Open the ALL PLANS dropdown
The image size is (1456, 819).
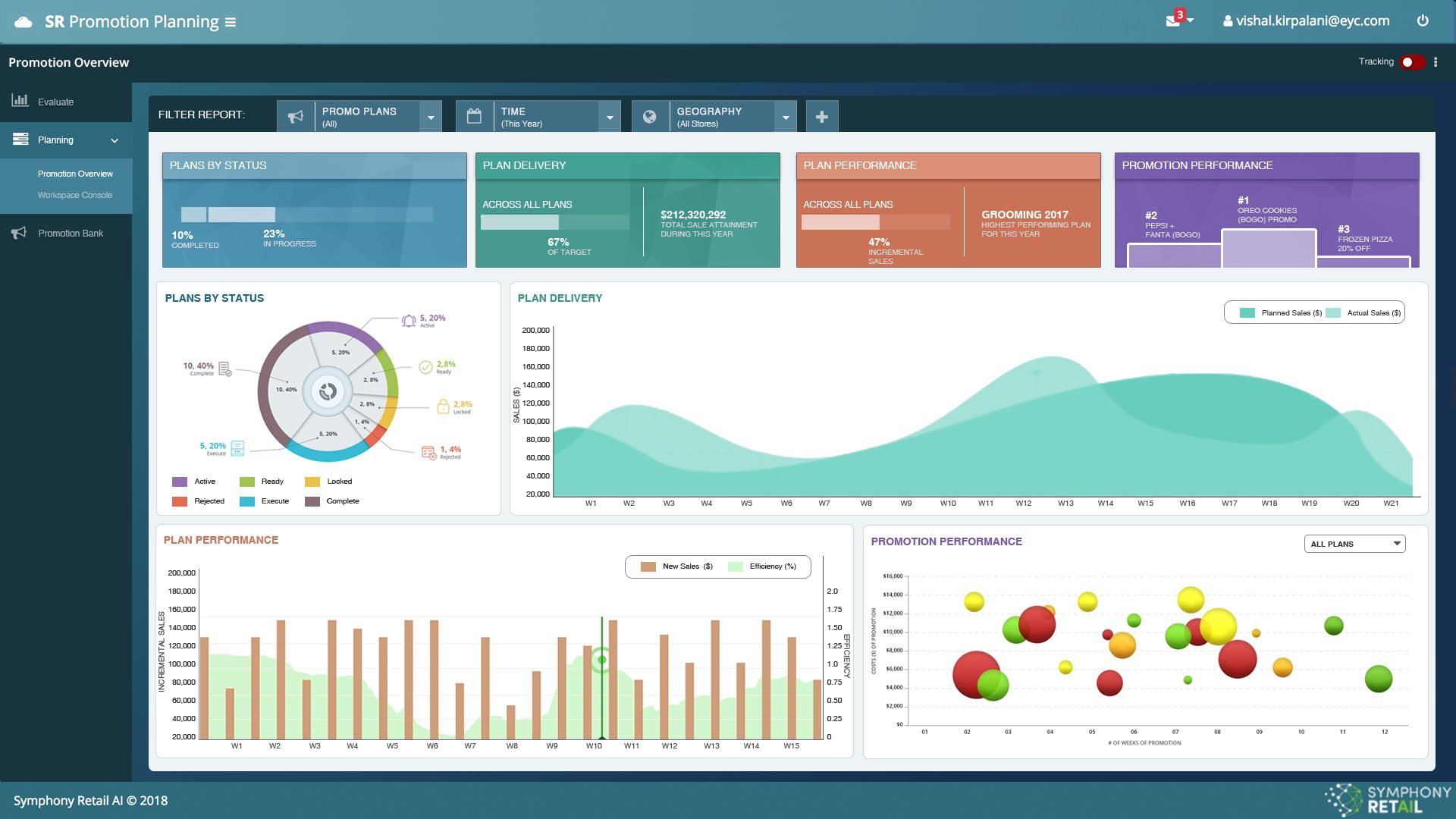(x=1354, y=544)
